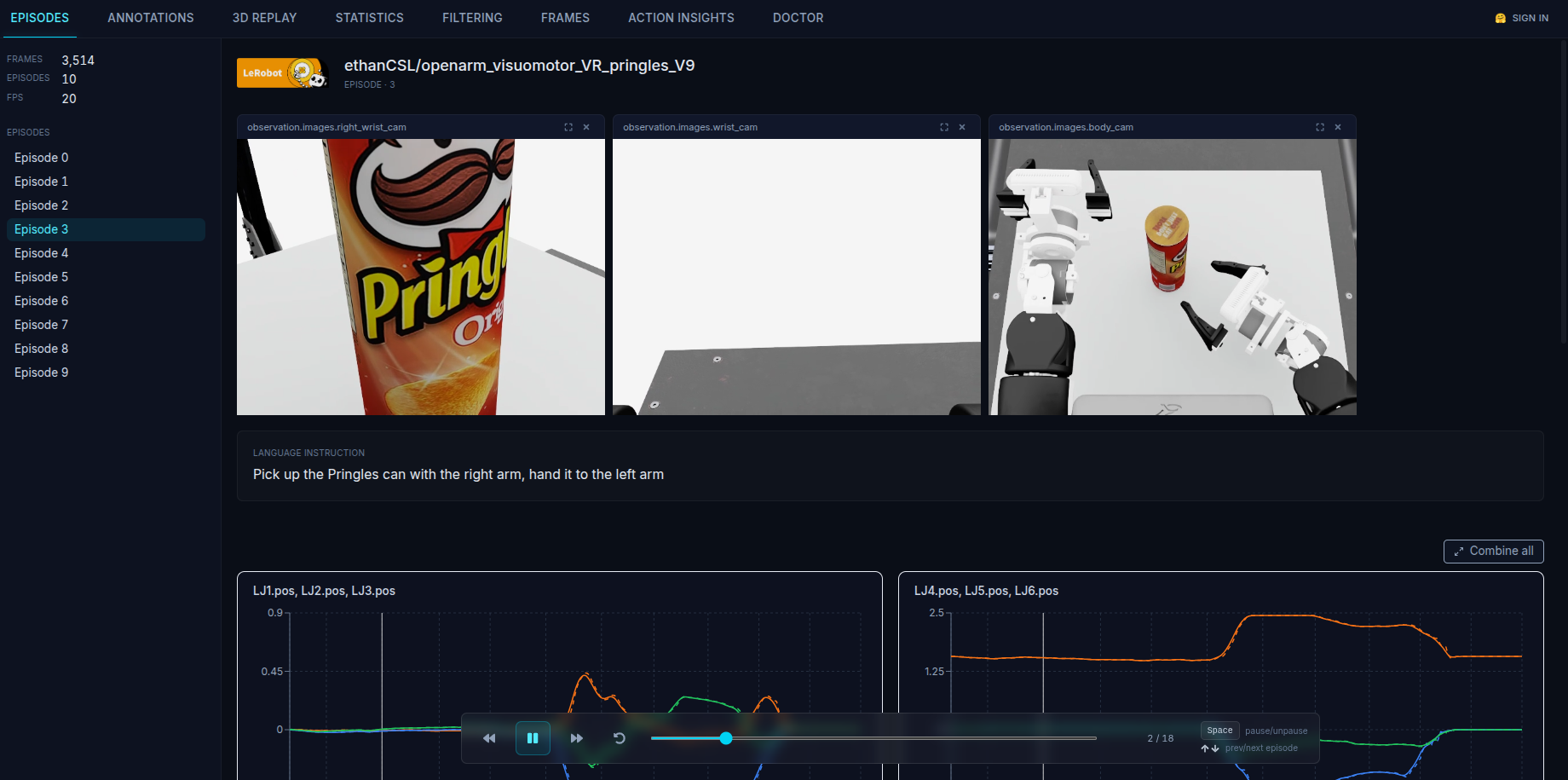Click the Hugging Face sign-in icon

[1500, 18]
